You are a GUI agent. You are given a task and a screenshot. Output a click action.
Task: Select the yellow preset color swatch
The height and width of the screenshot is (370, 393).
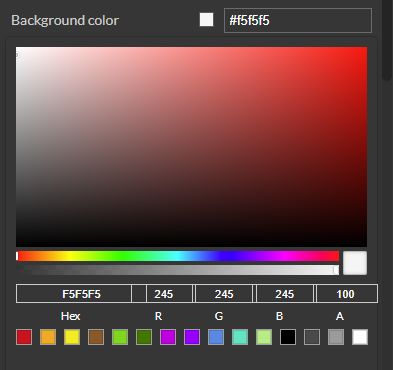(72, 337)
